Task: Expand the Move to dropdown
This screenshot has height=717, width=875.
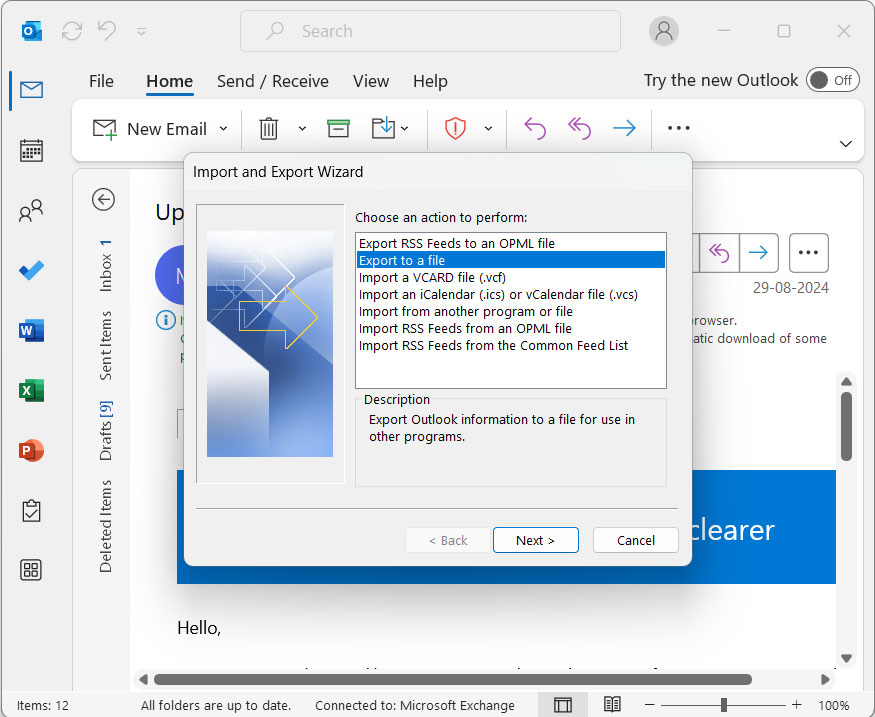Action: 403,128
